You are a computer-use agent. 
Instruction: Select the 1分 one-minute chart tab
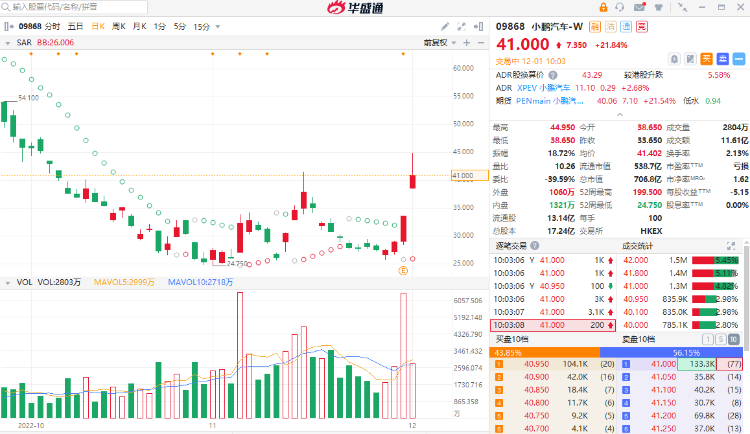(159, 27)
